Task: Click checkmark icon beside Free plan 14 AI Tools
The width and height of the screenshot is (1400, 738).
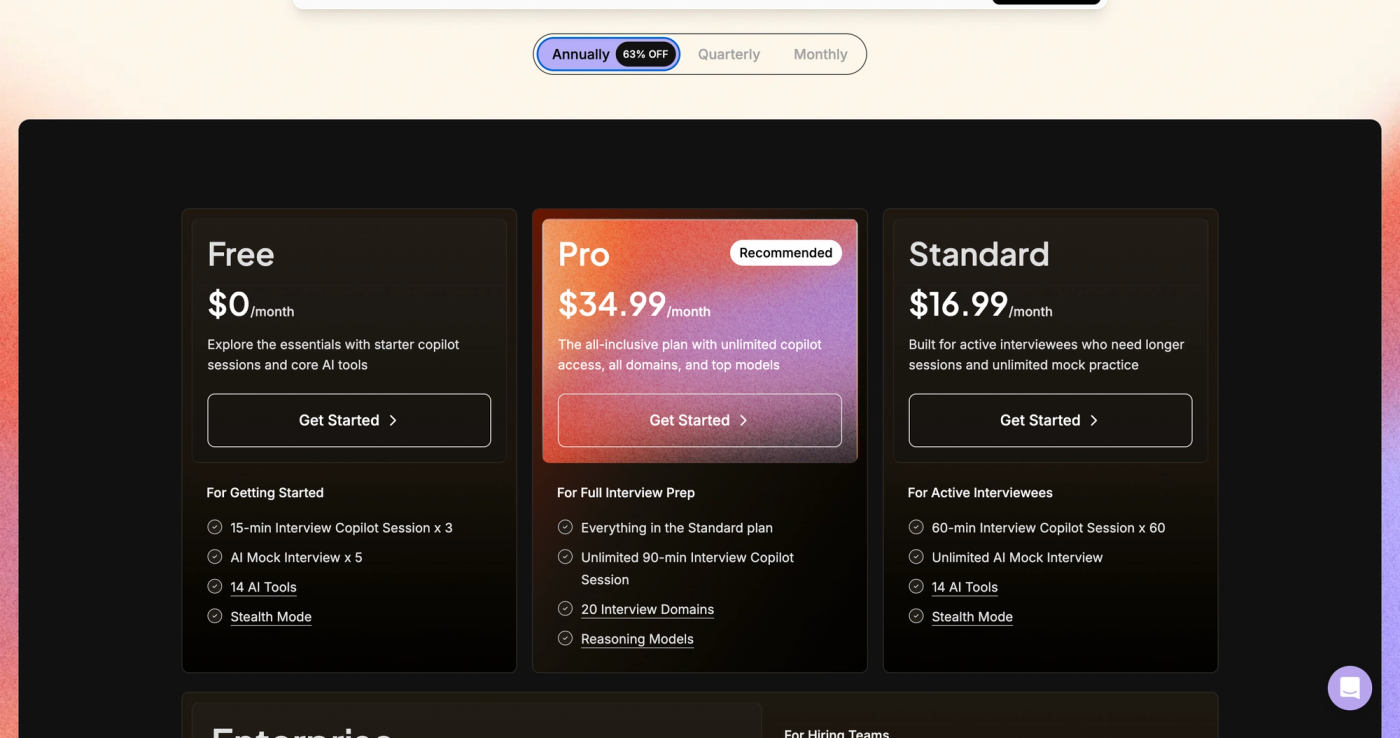Action: click(215, 587)
